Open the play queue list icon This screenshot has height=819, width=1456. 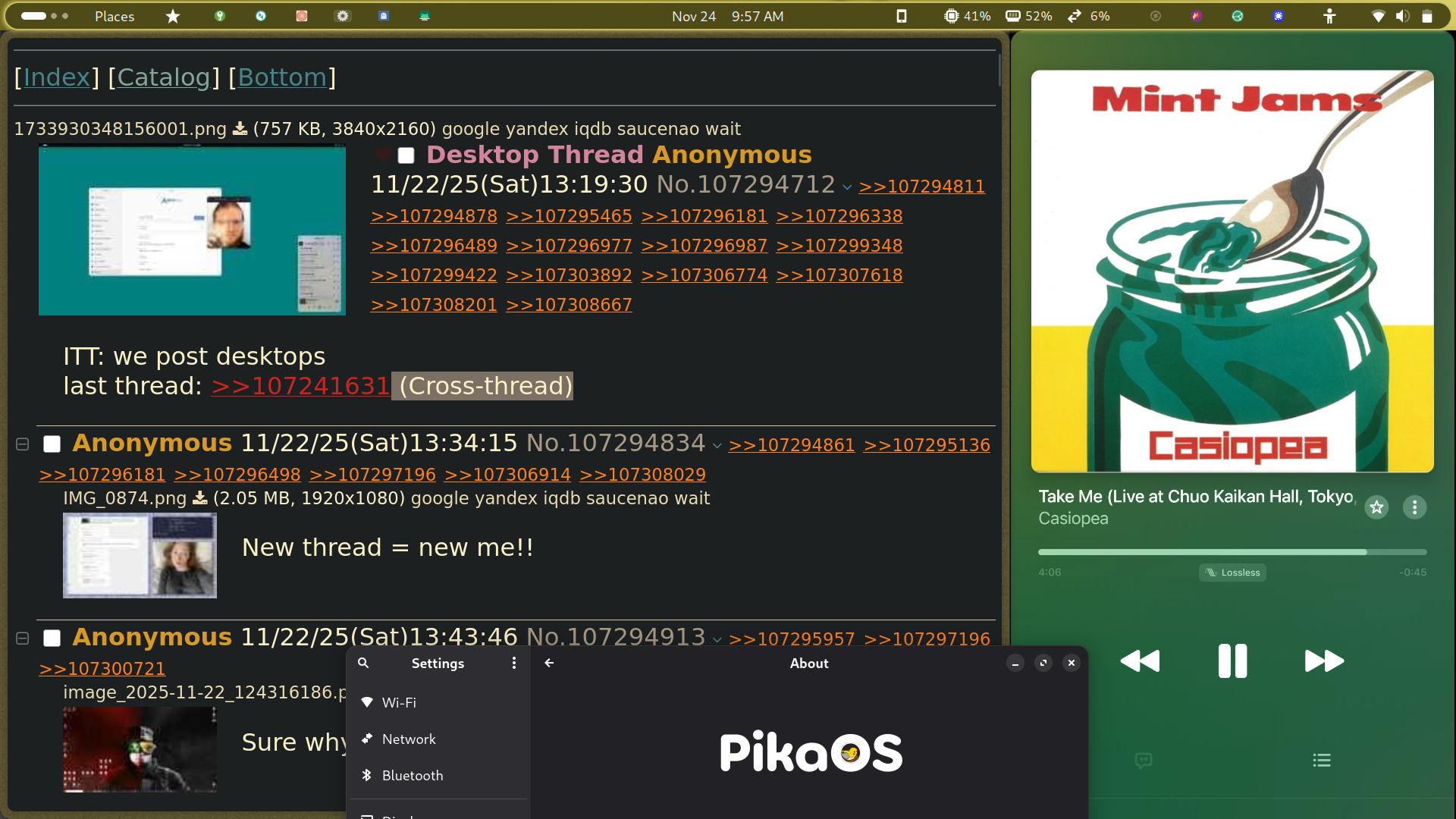pos(1322,760)
